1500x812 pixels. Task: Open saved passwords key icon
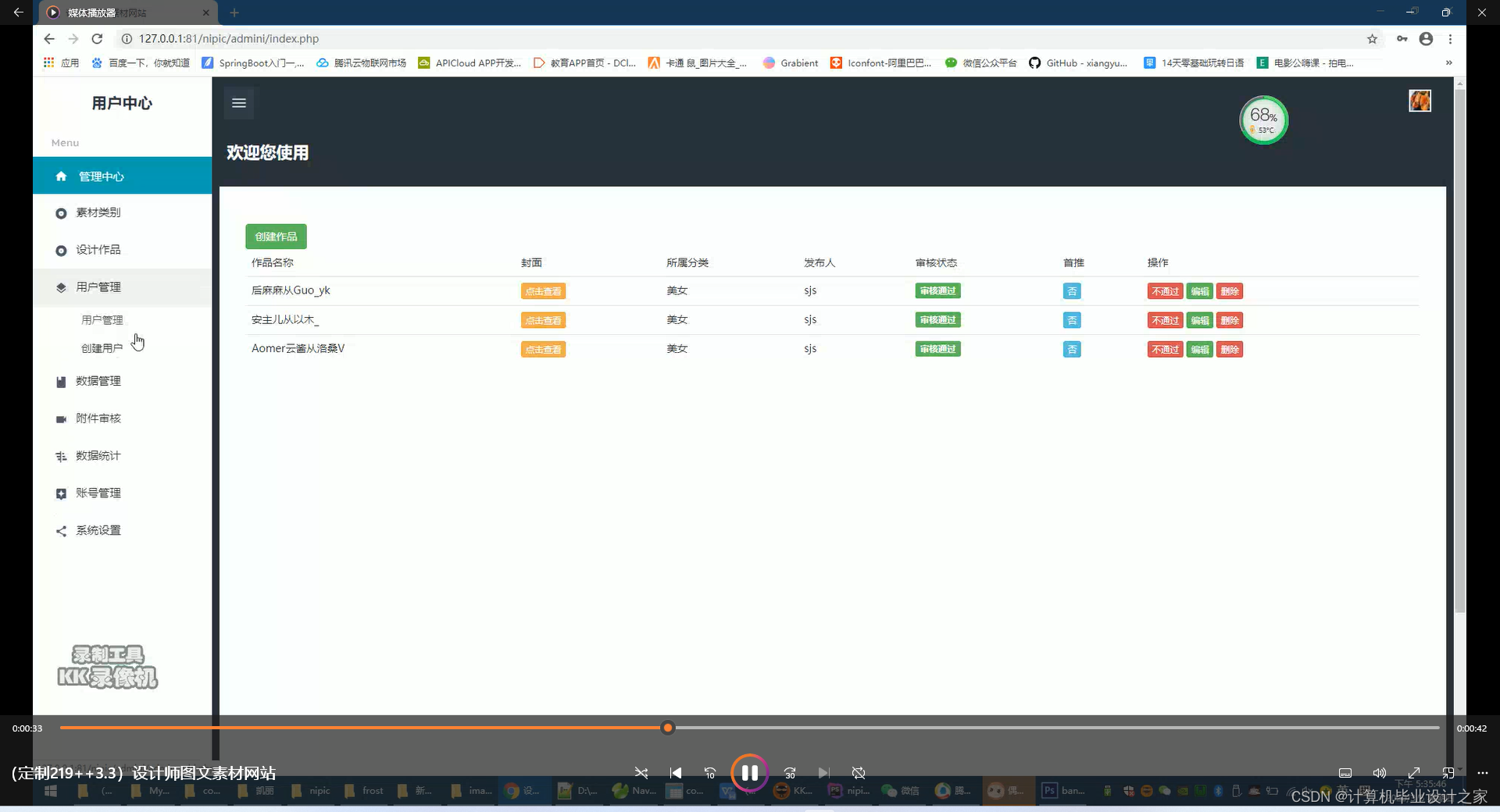(1402, 39)
